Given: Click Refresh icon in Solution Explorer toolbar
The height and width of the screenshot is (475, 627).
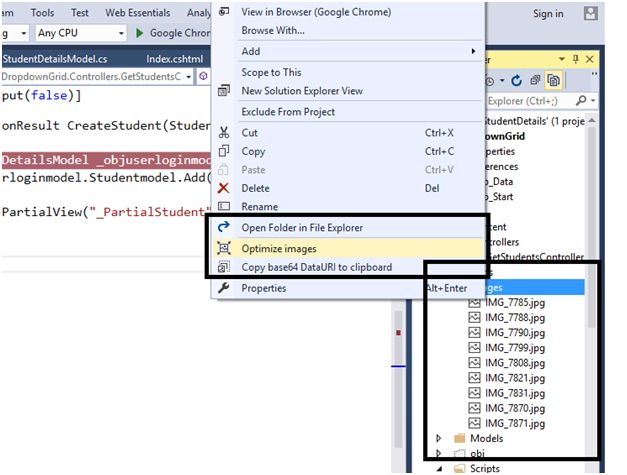Looking at the screenshot, I should 517,80.
